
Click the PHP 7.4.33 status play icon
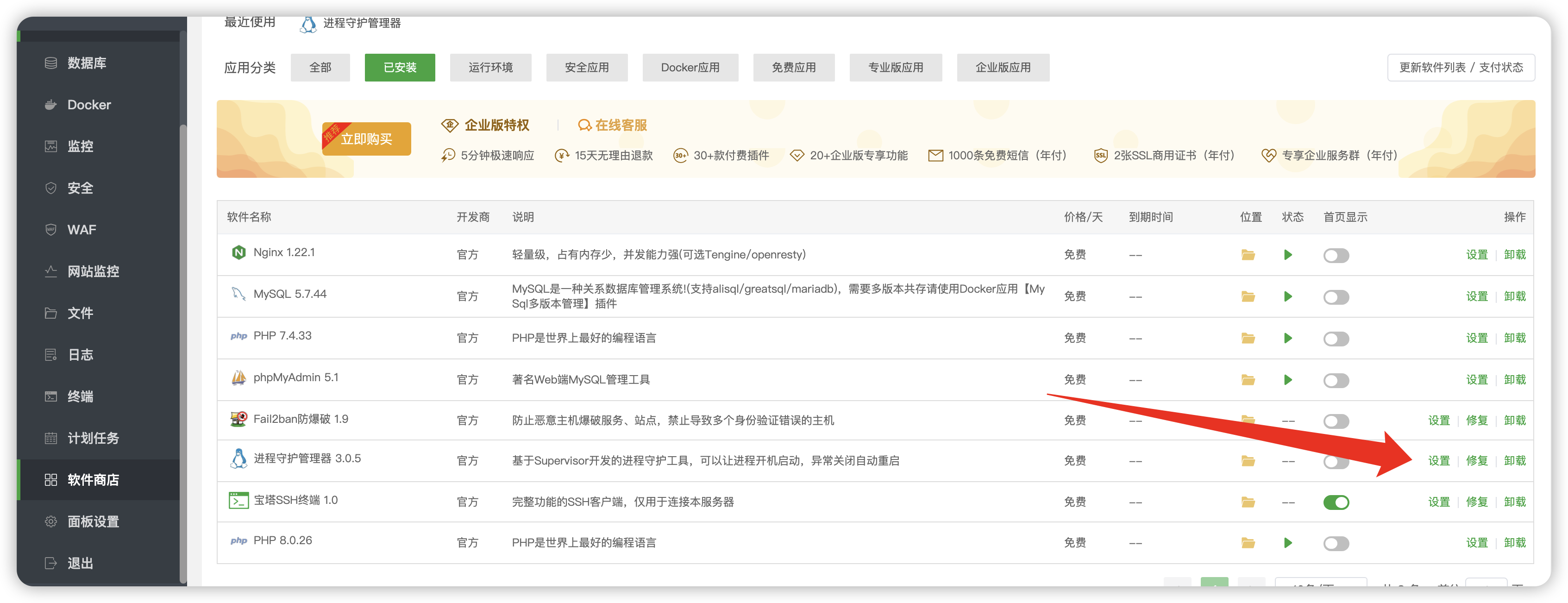1288,338
